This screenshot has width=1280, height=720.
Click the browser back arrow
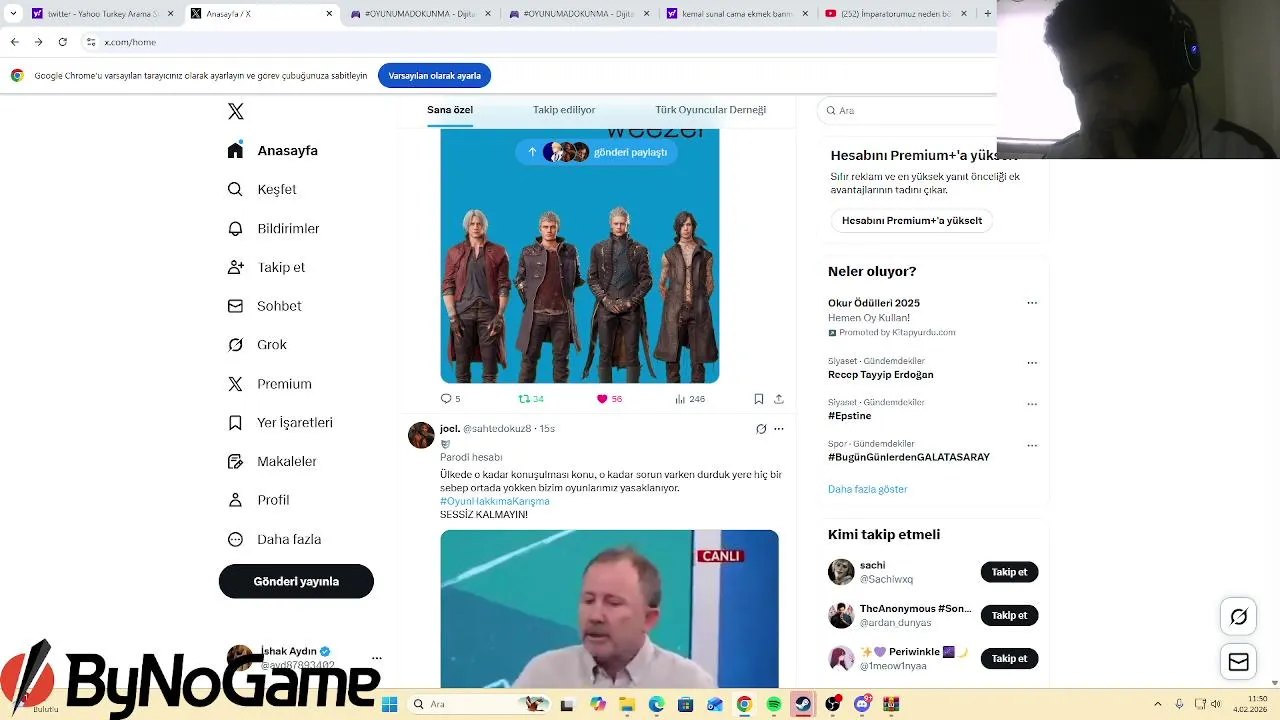point(14,42)
